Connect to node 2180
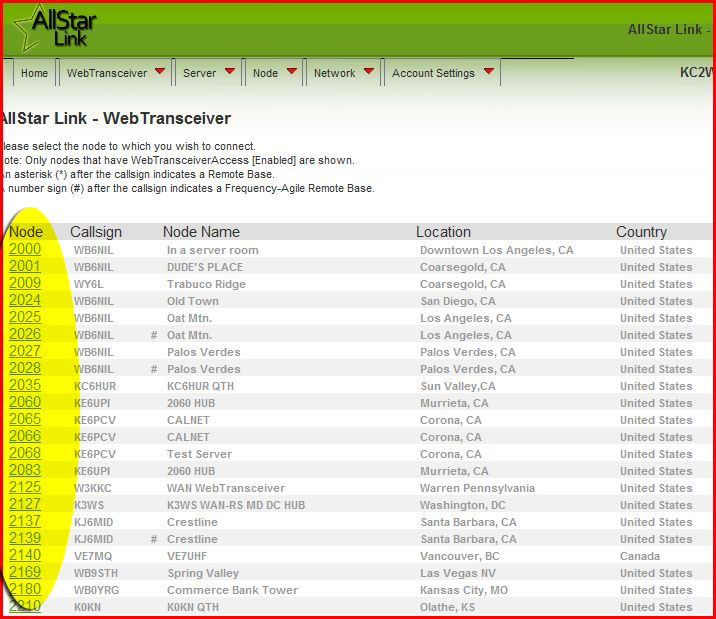Screen dimensions: 716x619 click(x=25, y=589)
